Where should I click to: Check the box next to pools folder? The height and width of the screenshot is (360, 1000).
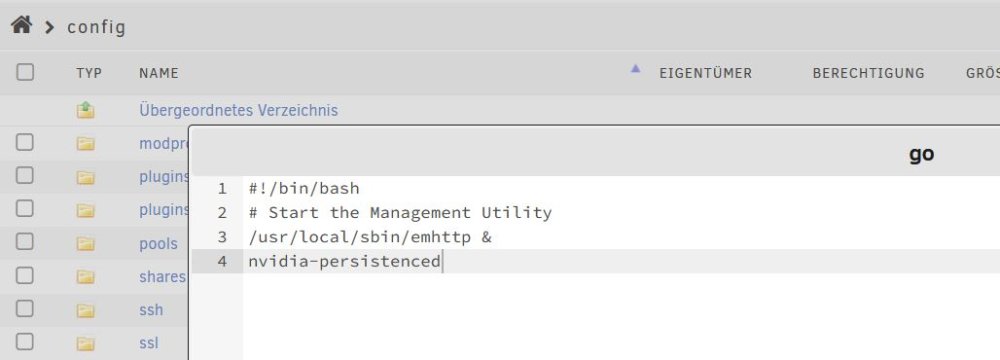pyautogui.click(x=25, y=241)
